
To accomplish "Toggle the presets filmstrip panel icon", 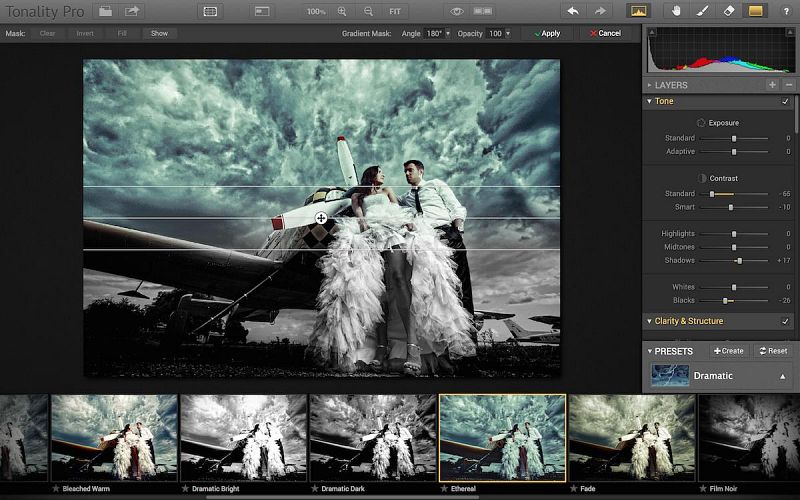I will pyautogui.click(x=210, y=11).
